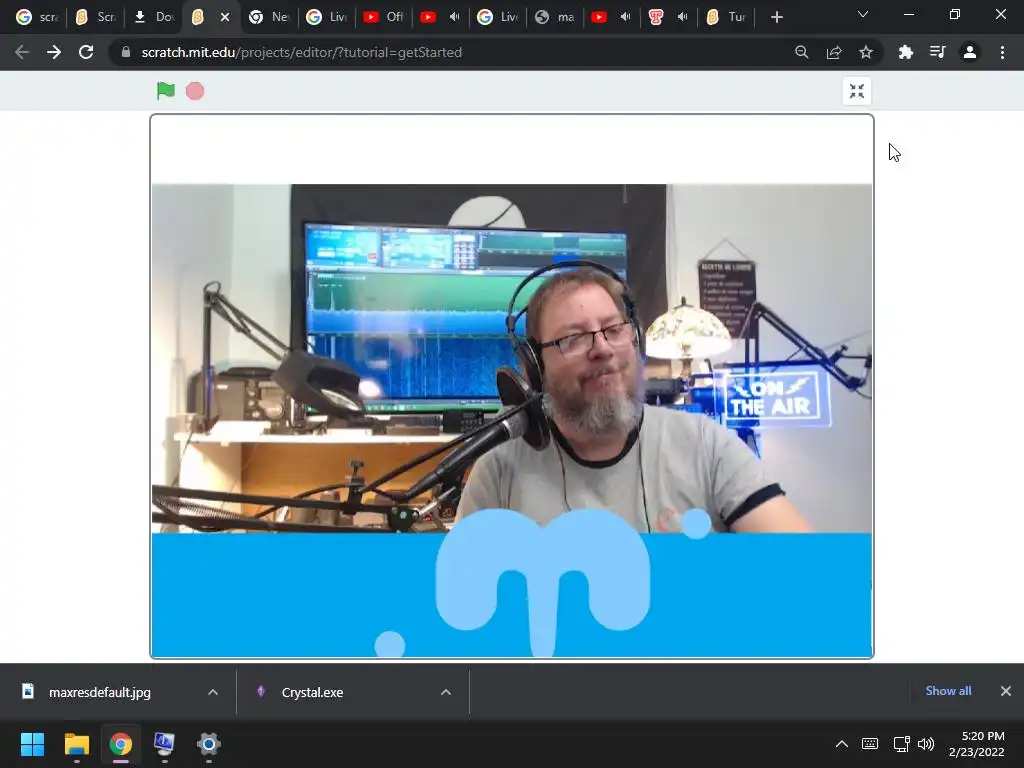Switch to the 'Off' YouTube tab
1024x768 pixels.
pyautogui.click(x=383, y=17)
